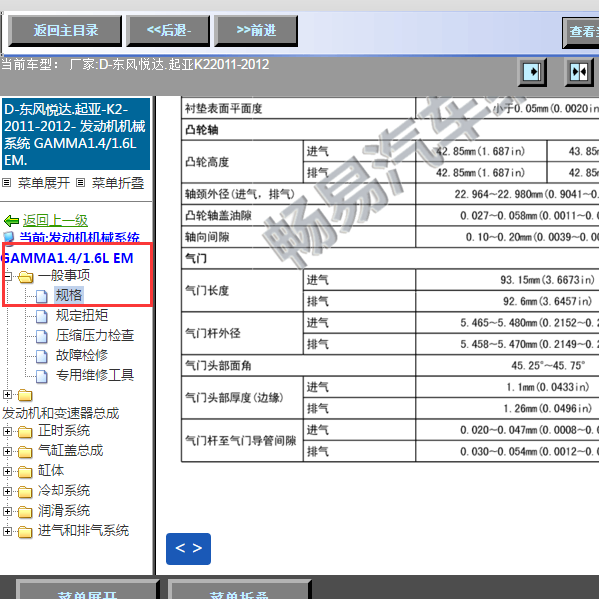Click the green back arrow icon

point(11,220)
